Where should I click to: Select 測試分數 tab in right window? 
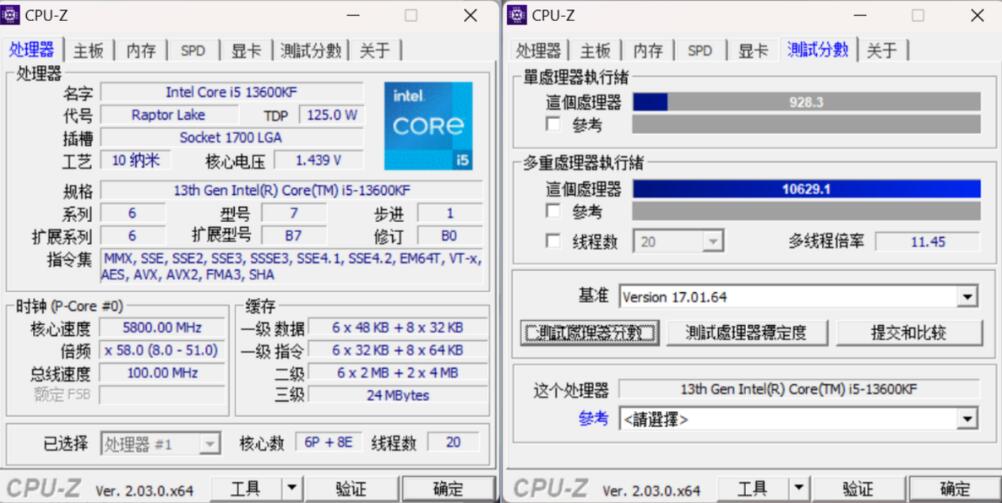click(x=817, y=49)
